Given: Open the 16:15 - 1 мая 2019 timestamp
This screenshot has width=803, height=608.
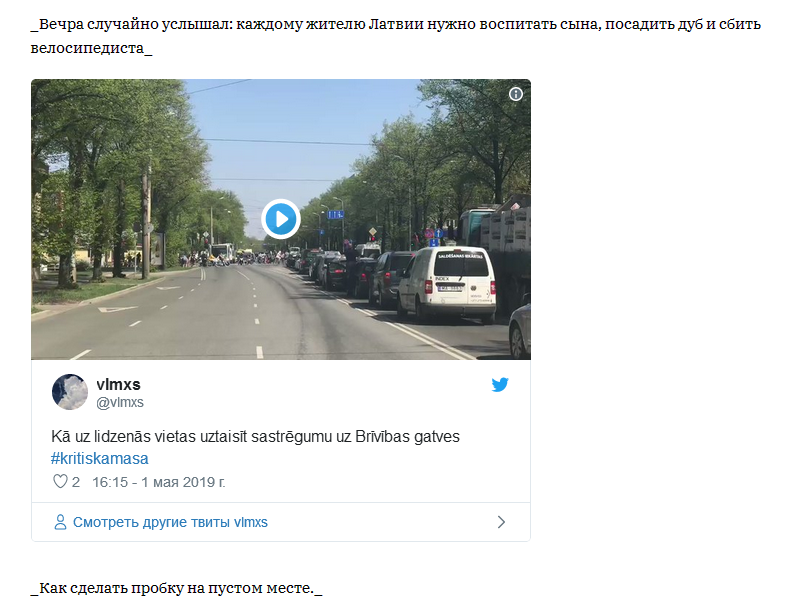Looking at the screenshot, I should (159, 482).
